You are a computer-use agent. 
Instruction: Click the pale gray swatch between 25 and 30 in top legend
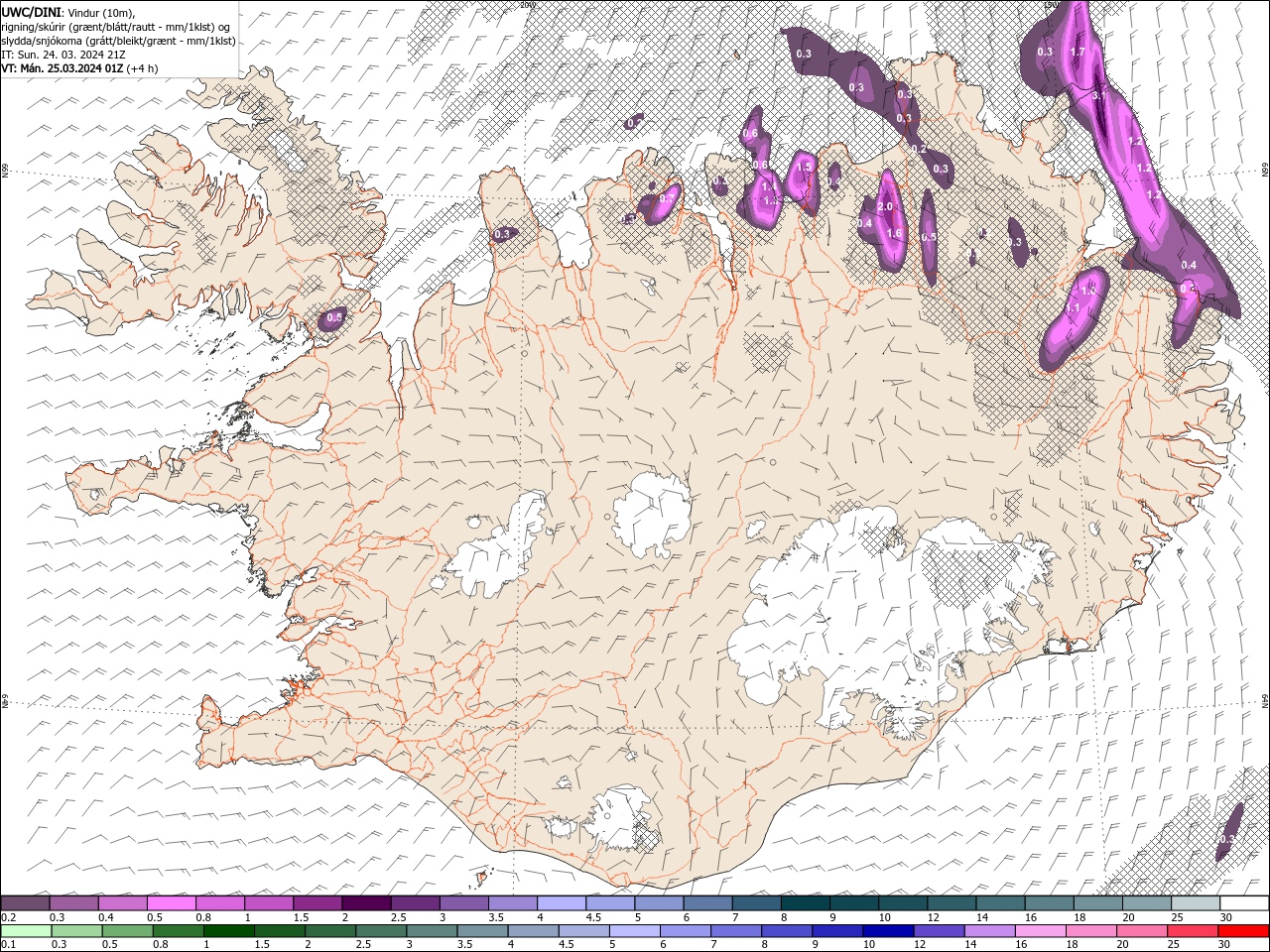tap(1195, 902)
